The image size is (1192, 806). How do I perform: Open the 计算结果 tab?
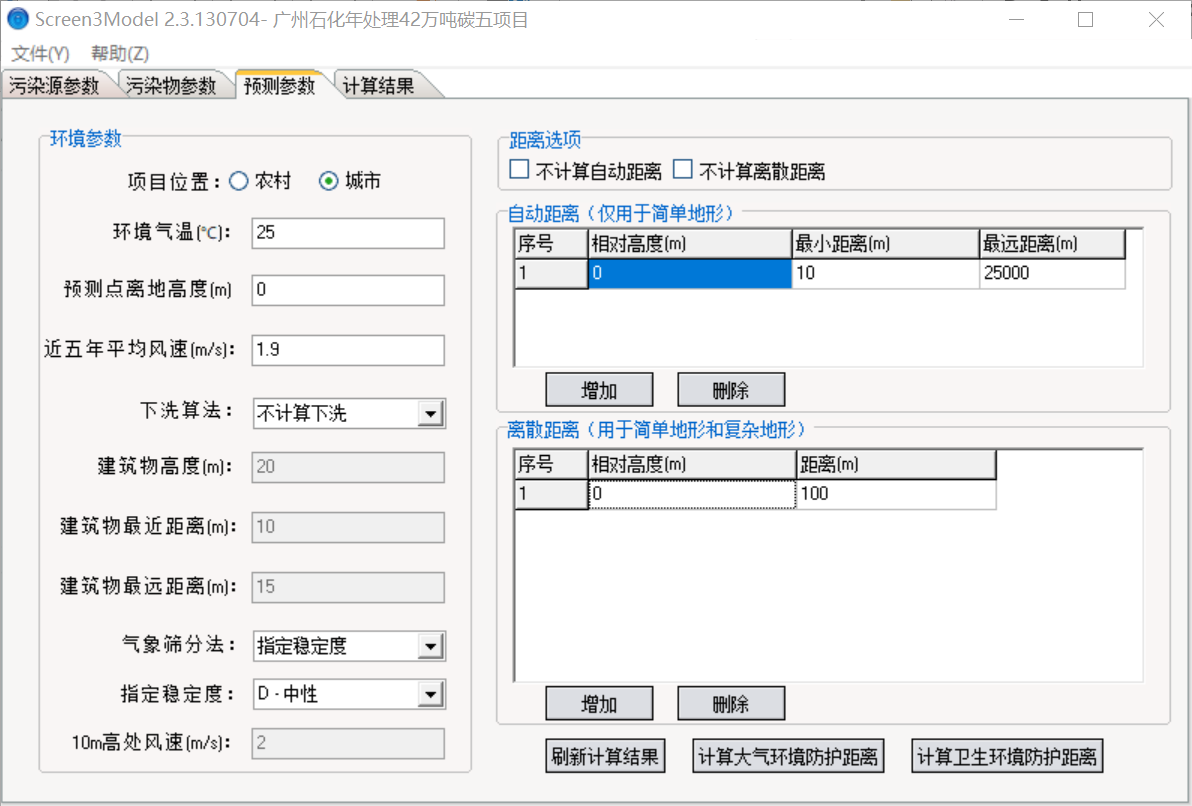(379, 86)
